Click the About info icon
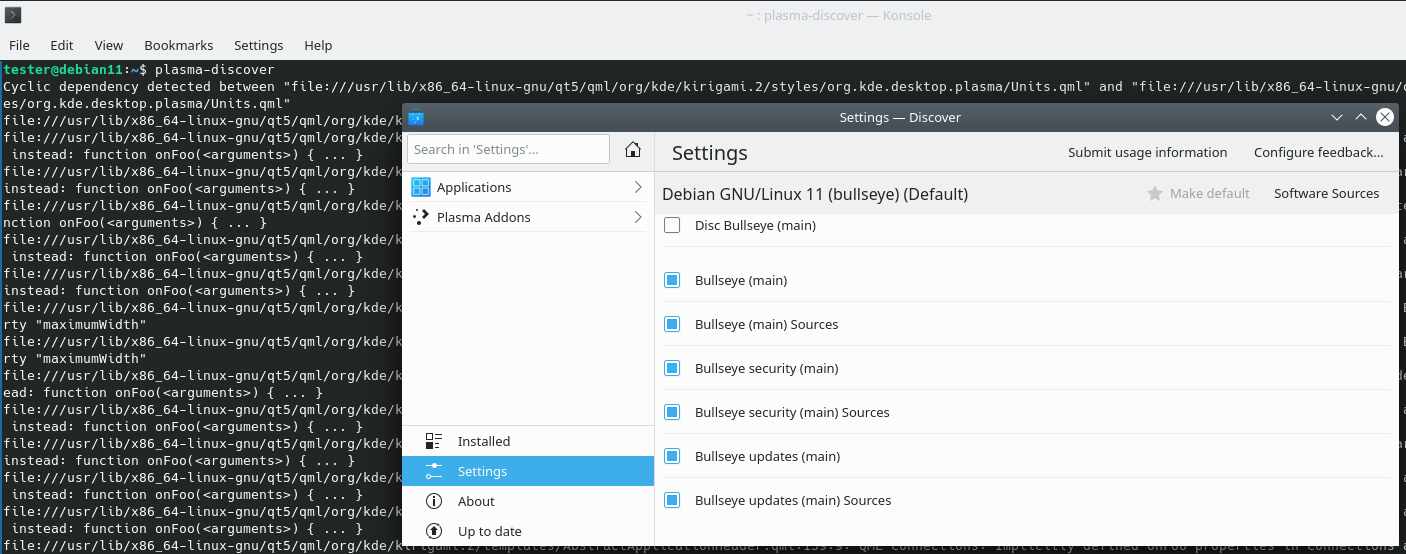This screenshot has width=1406, height=554. tap(434, 501)
